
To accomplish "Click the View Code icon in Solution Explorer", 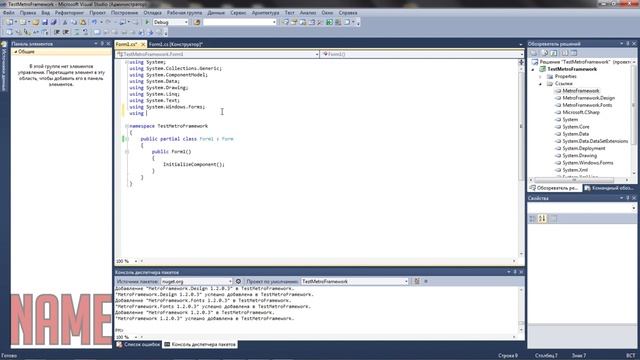I will tap(564, 53).
